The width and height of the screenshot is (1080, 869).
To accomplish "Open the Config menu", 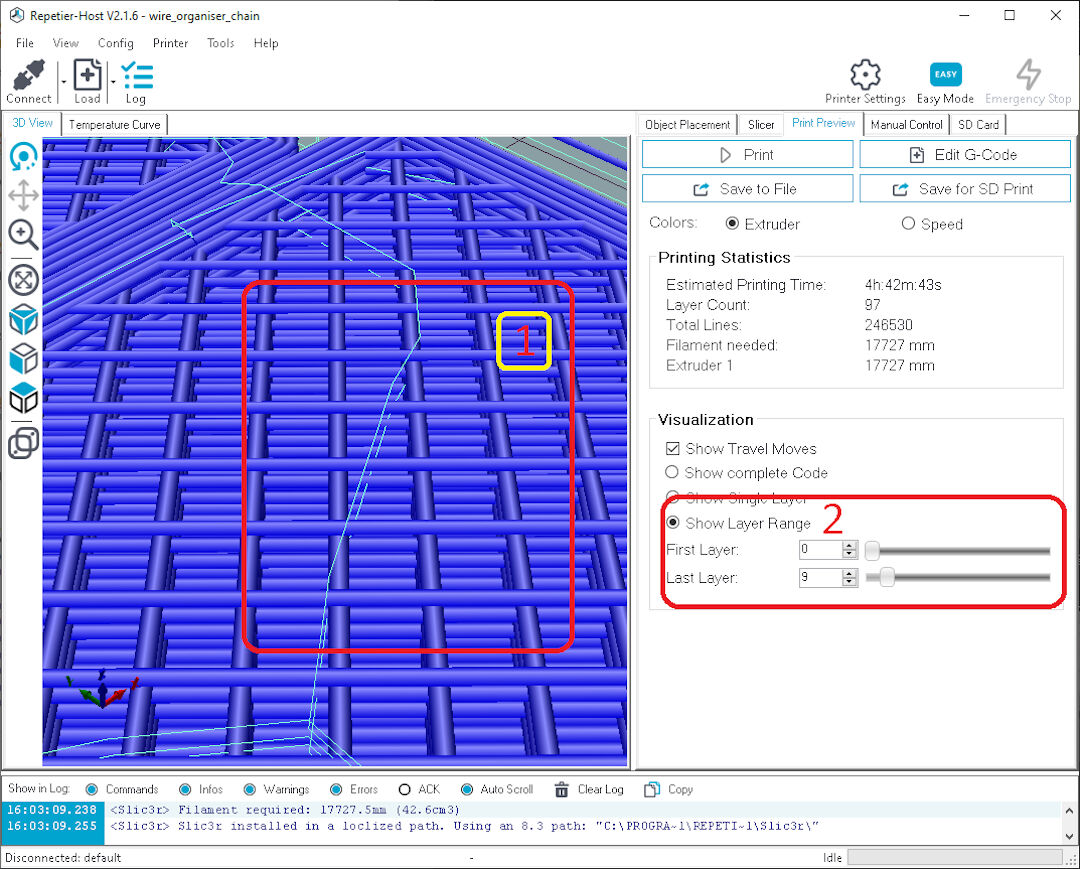I will (115, 43).
